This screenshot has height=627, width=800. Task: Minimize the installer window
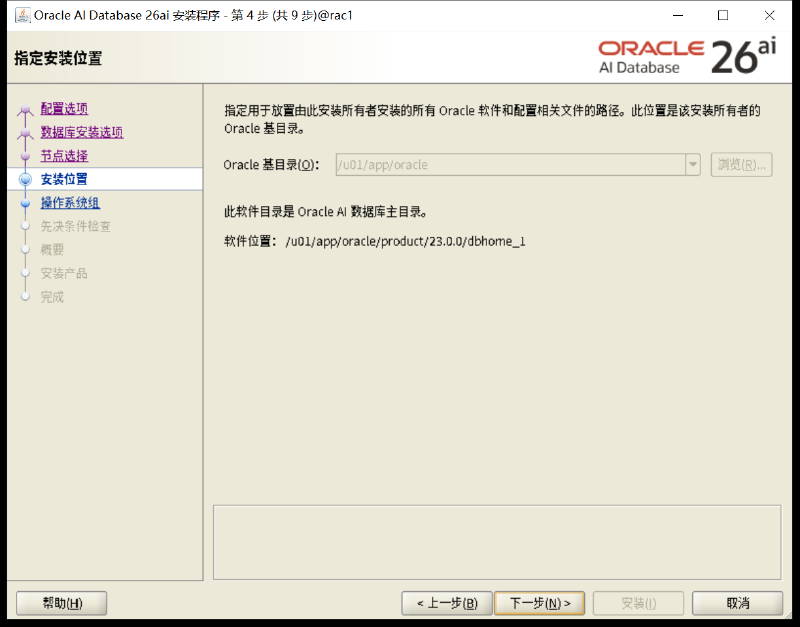pyautogui.click(x=678, y=15)
